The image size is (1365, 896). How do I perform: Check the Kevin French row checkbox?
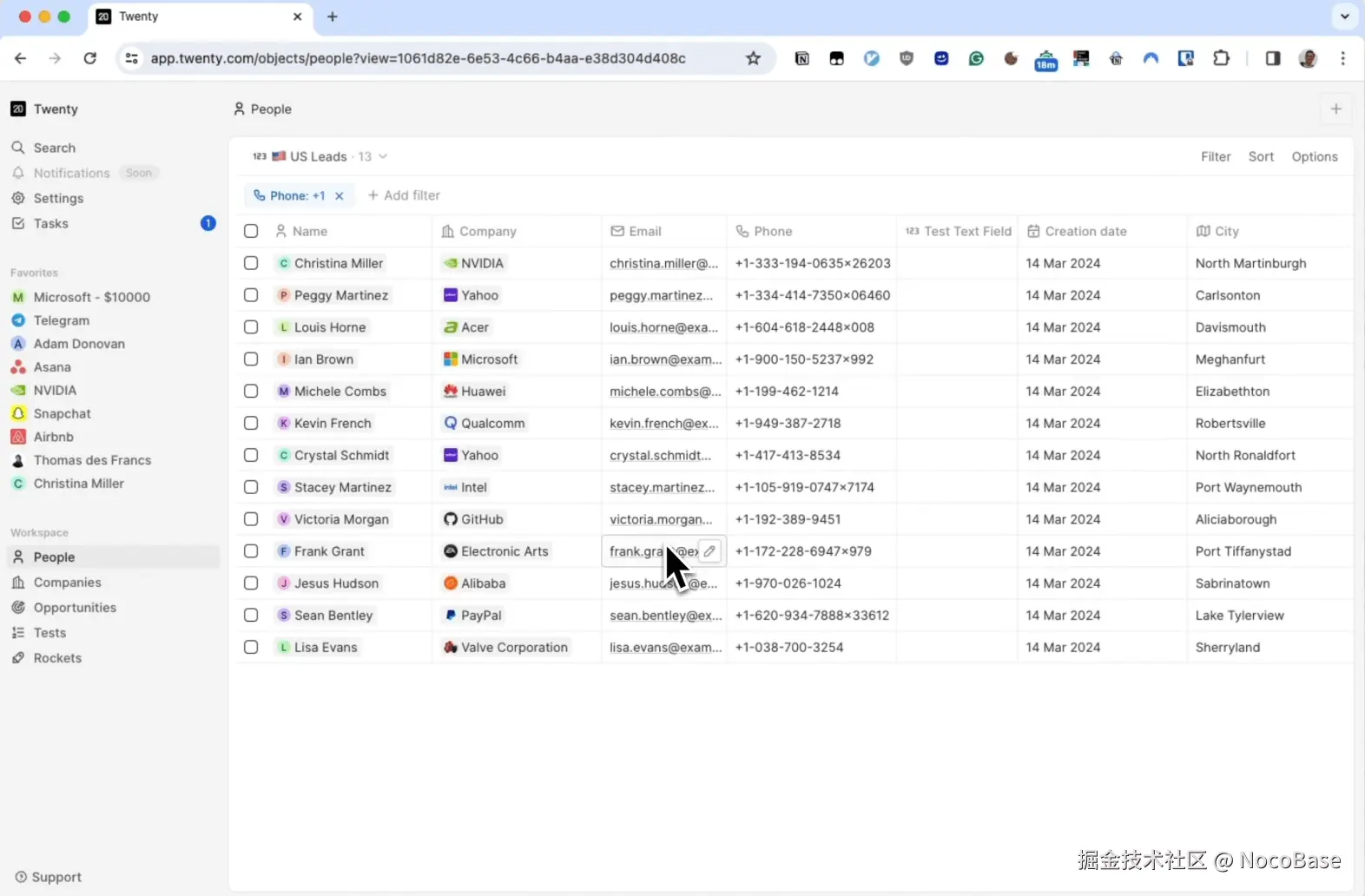(x=251, y=423)
